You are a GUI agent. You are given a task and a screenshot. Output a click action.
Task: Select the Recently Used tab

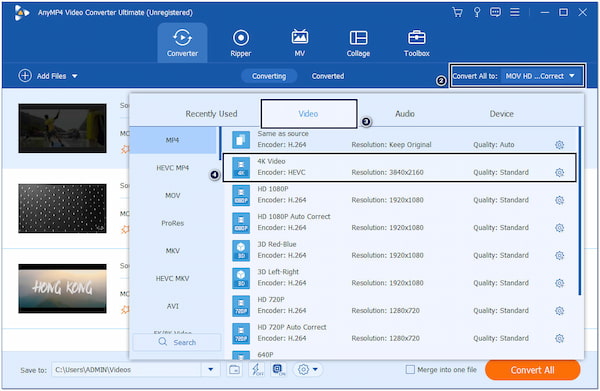tap(211, 114)
